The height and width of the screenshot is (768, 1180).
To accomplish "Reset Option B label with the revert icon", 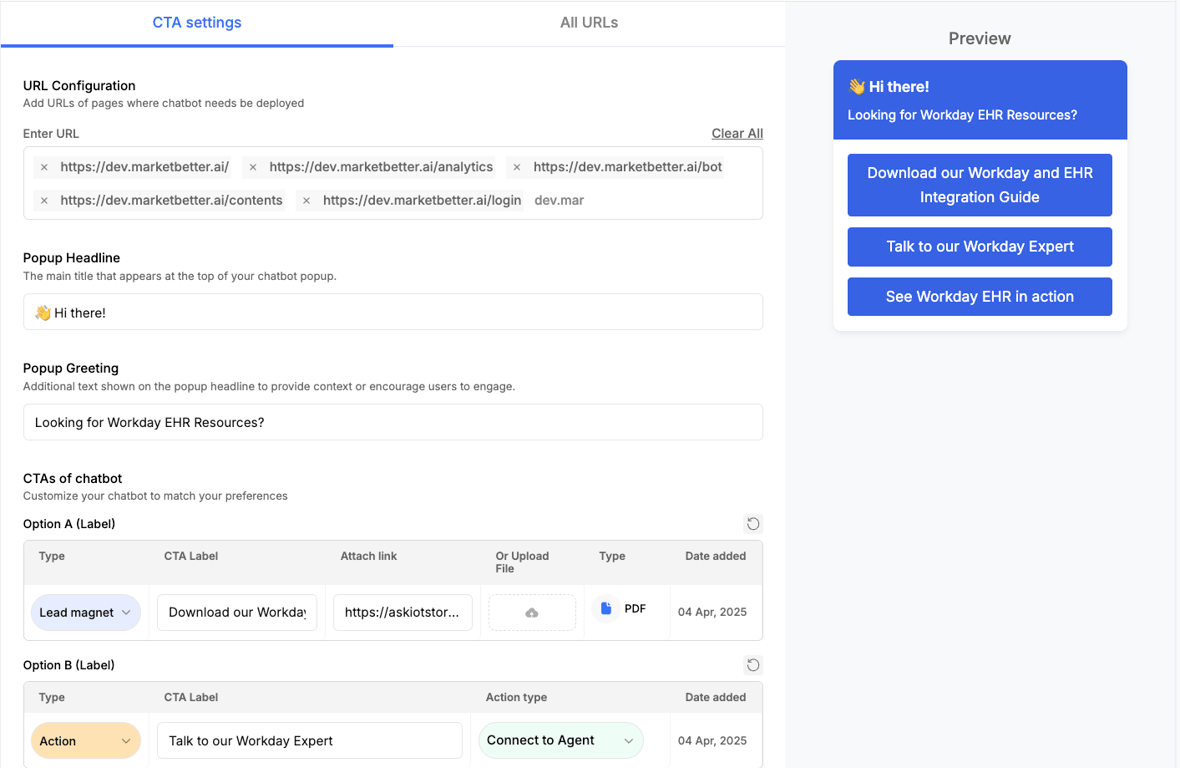I will pyautogui.click(x=753, y=664).
